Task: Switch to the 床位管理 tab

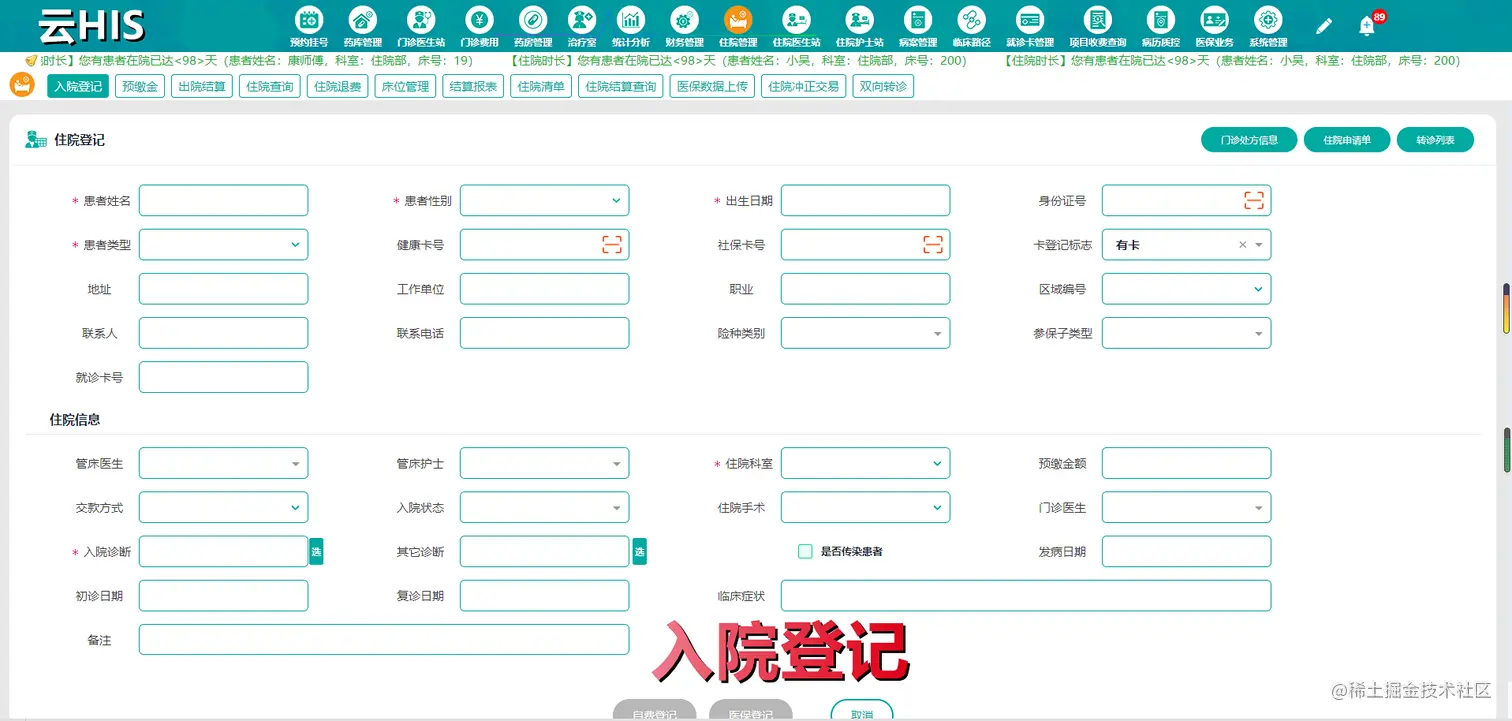Action: [x=405, y=86]
